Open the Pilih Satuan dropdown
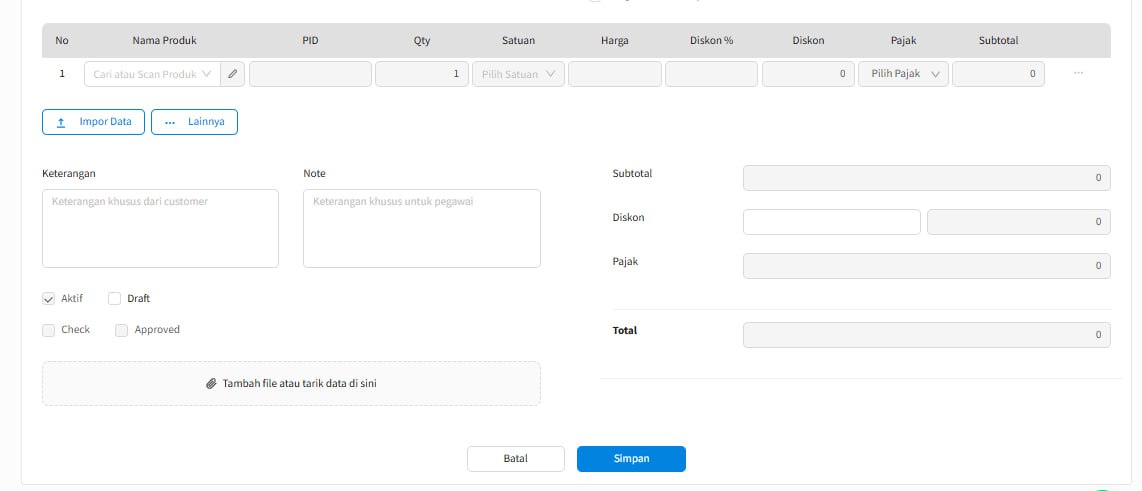The image size is (1142, 491). click(x=518, y=74)
